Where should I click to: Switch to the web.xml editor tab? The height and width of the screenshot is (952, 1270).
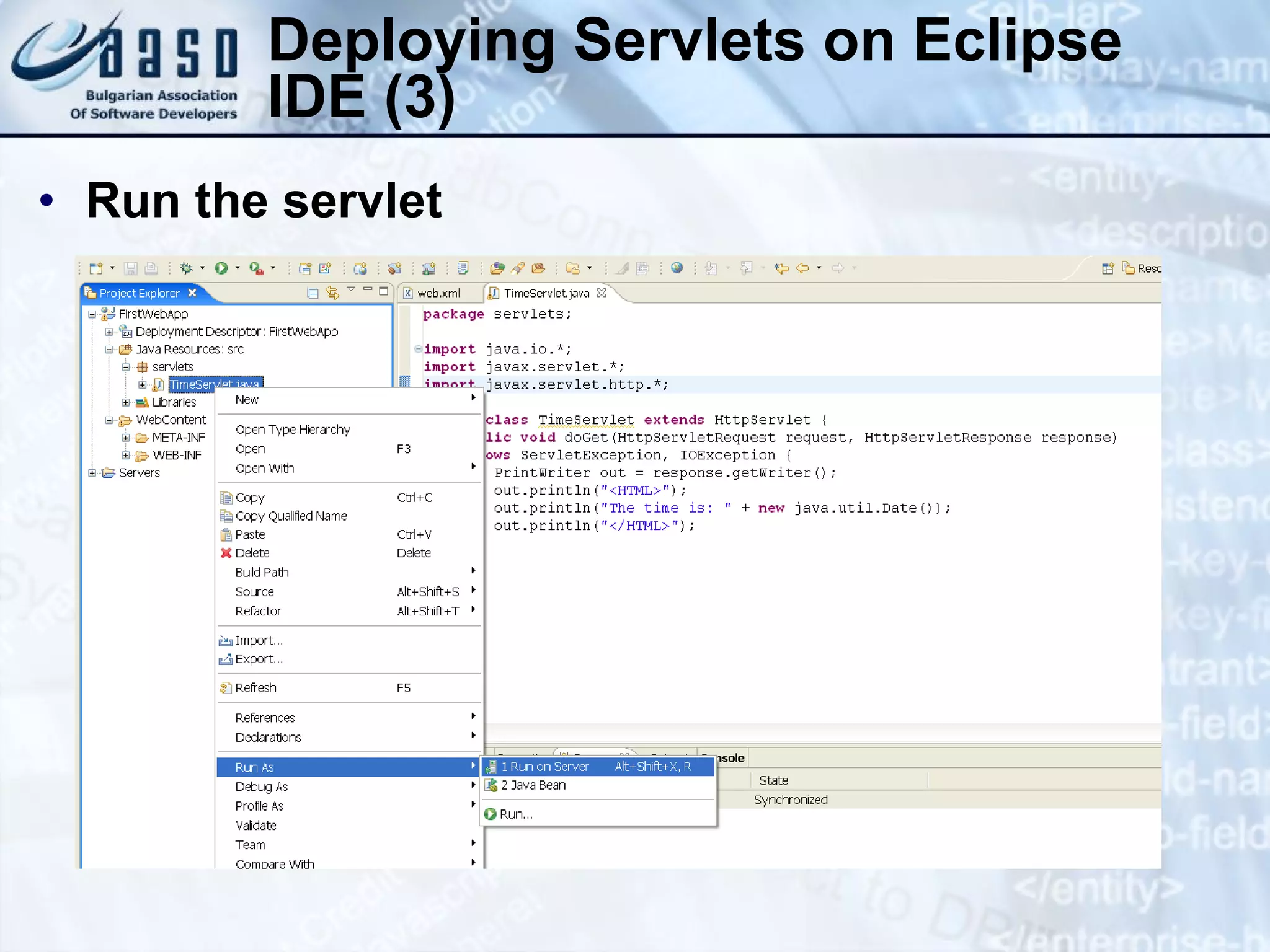pos(438,293)
